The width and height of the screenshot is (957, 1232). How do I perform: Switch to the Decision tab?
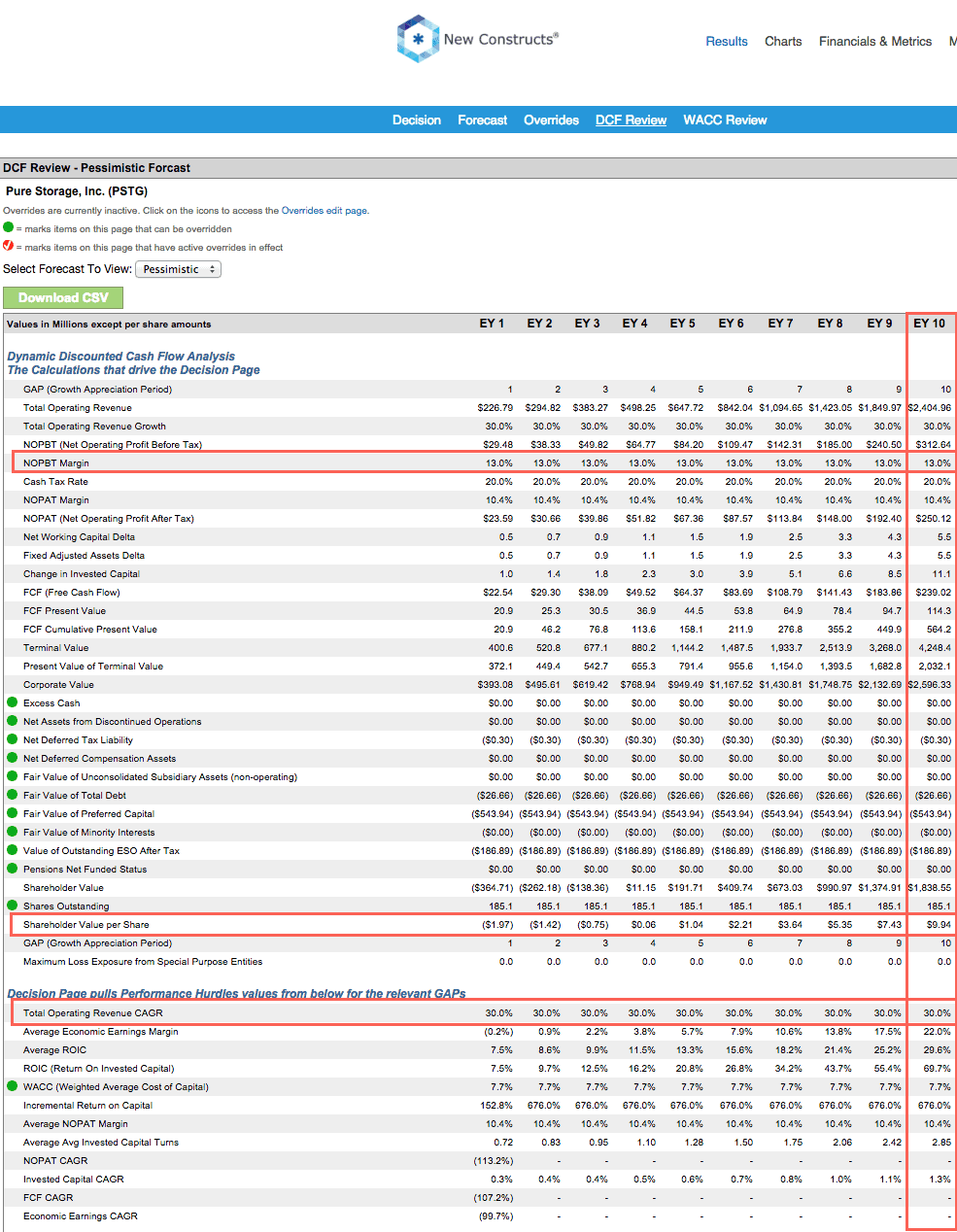417,120
